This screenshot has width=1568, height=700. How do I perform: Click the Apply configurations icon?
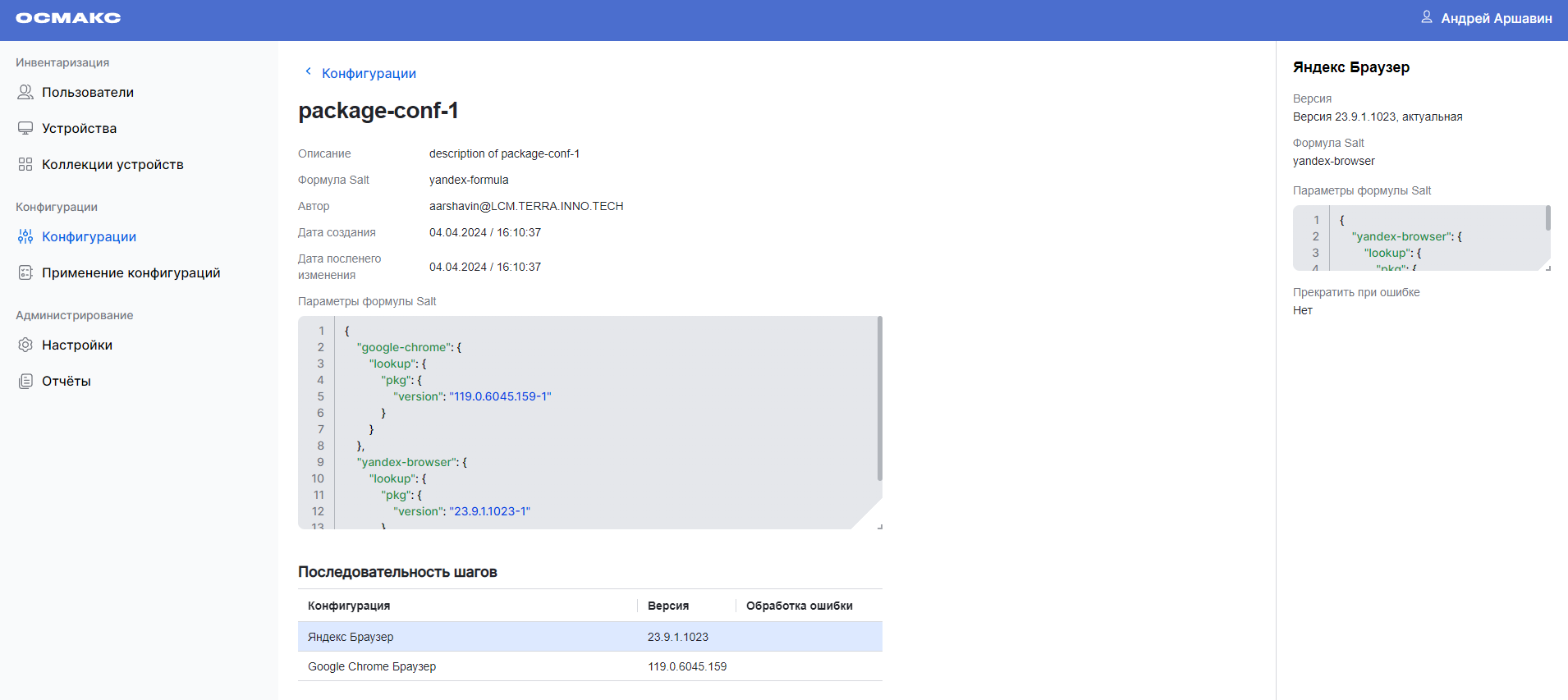click(25, 272)
